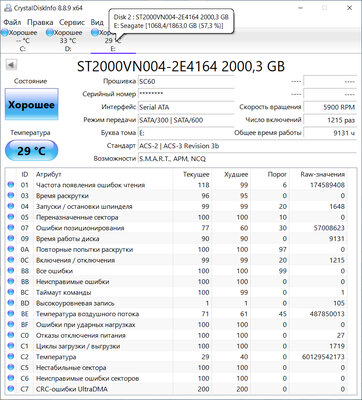
Task: Click the status dot for attribute C2 Температура
Action: (11, 357)
